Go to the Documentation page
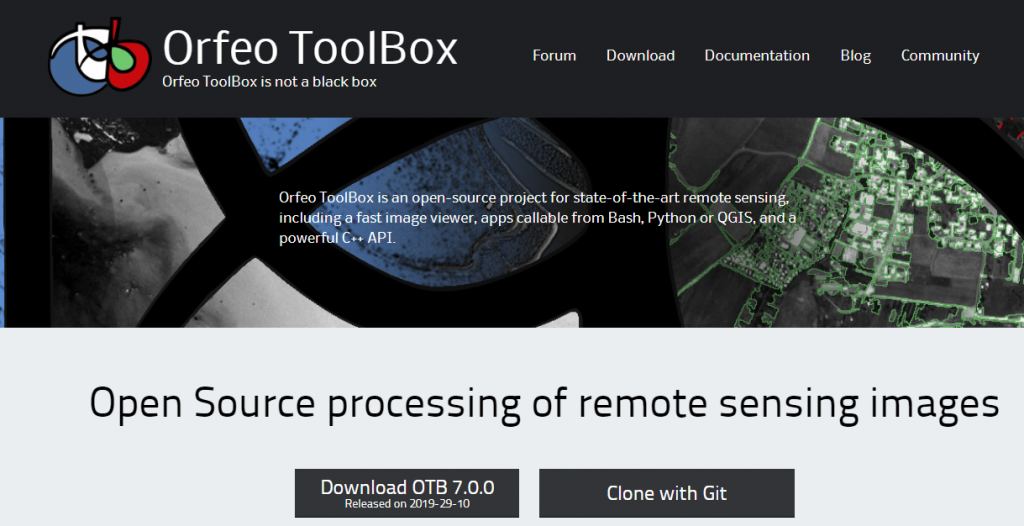Viewport: 1024px width, 526px height. point(757,56)
